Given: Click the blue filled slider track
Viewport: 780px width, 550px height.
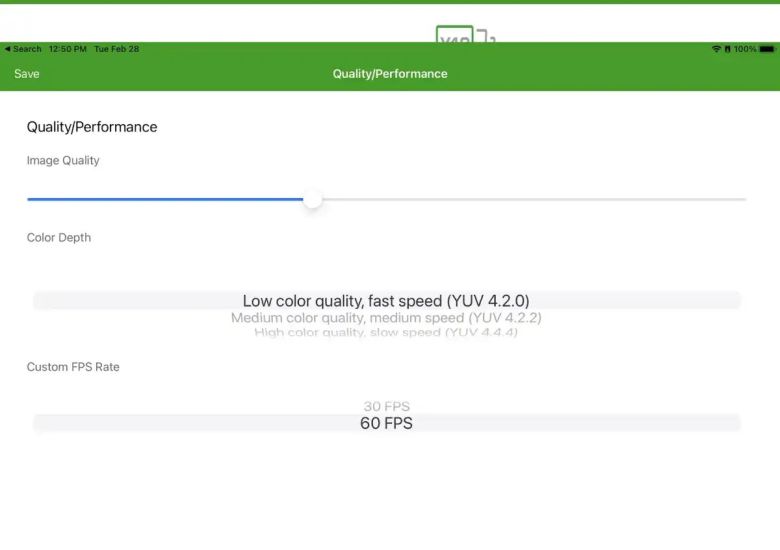Looking at the screenshot, I should 165,199.
